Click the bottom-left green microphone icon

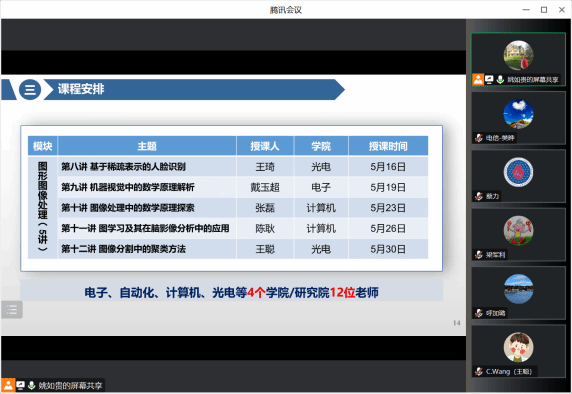(32, 385)
